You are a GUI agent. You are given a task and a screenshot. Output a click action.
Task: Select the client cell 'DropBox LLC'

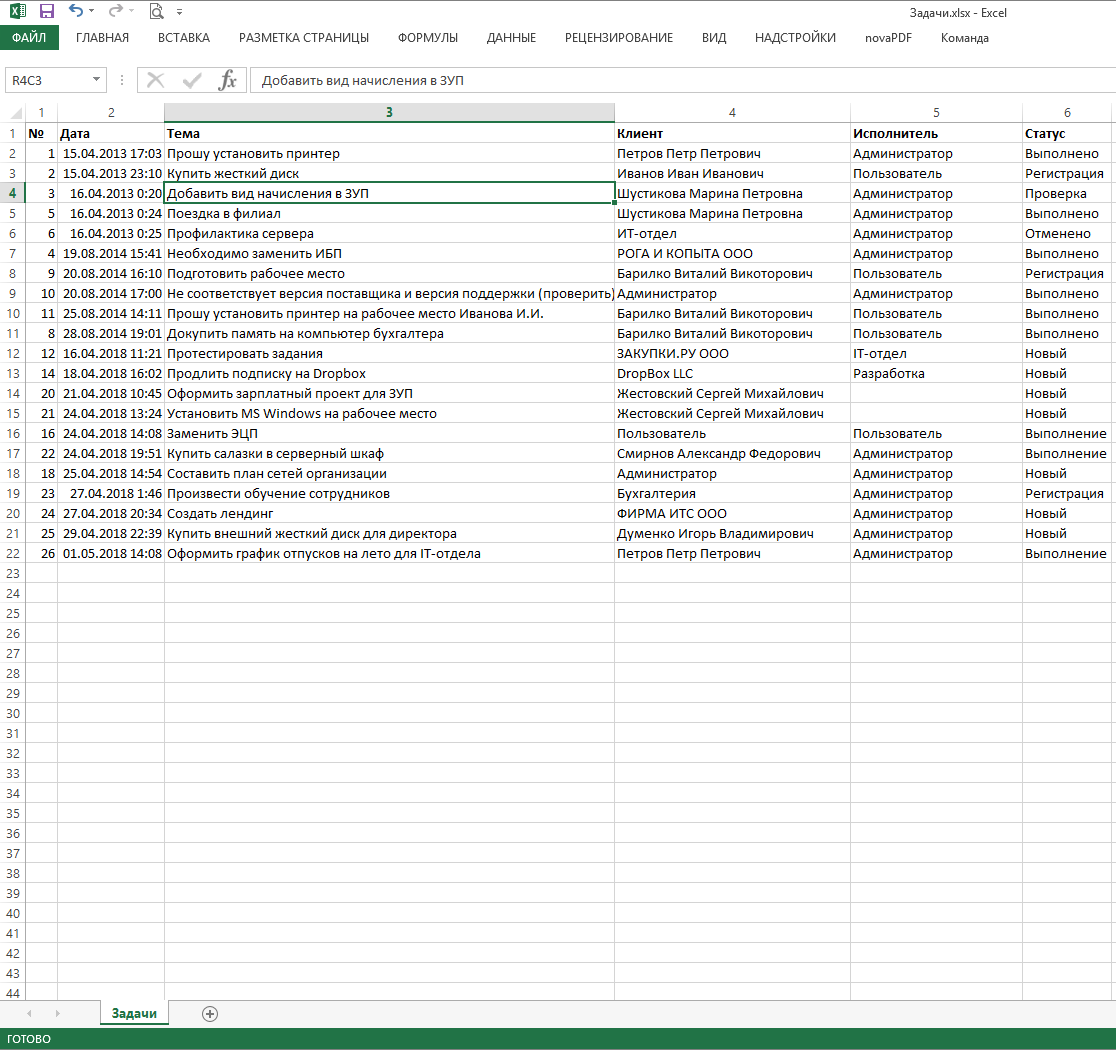[732, 373]
